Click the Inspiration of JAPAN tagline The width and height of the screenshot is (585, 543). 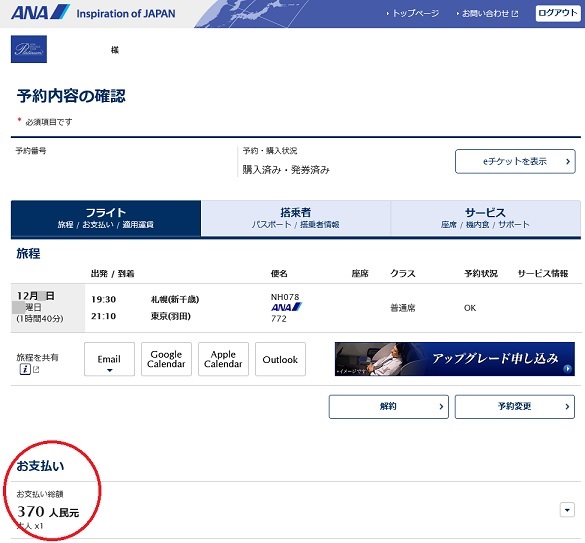[126, 14]
